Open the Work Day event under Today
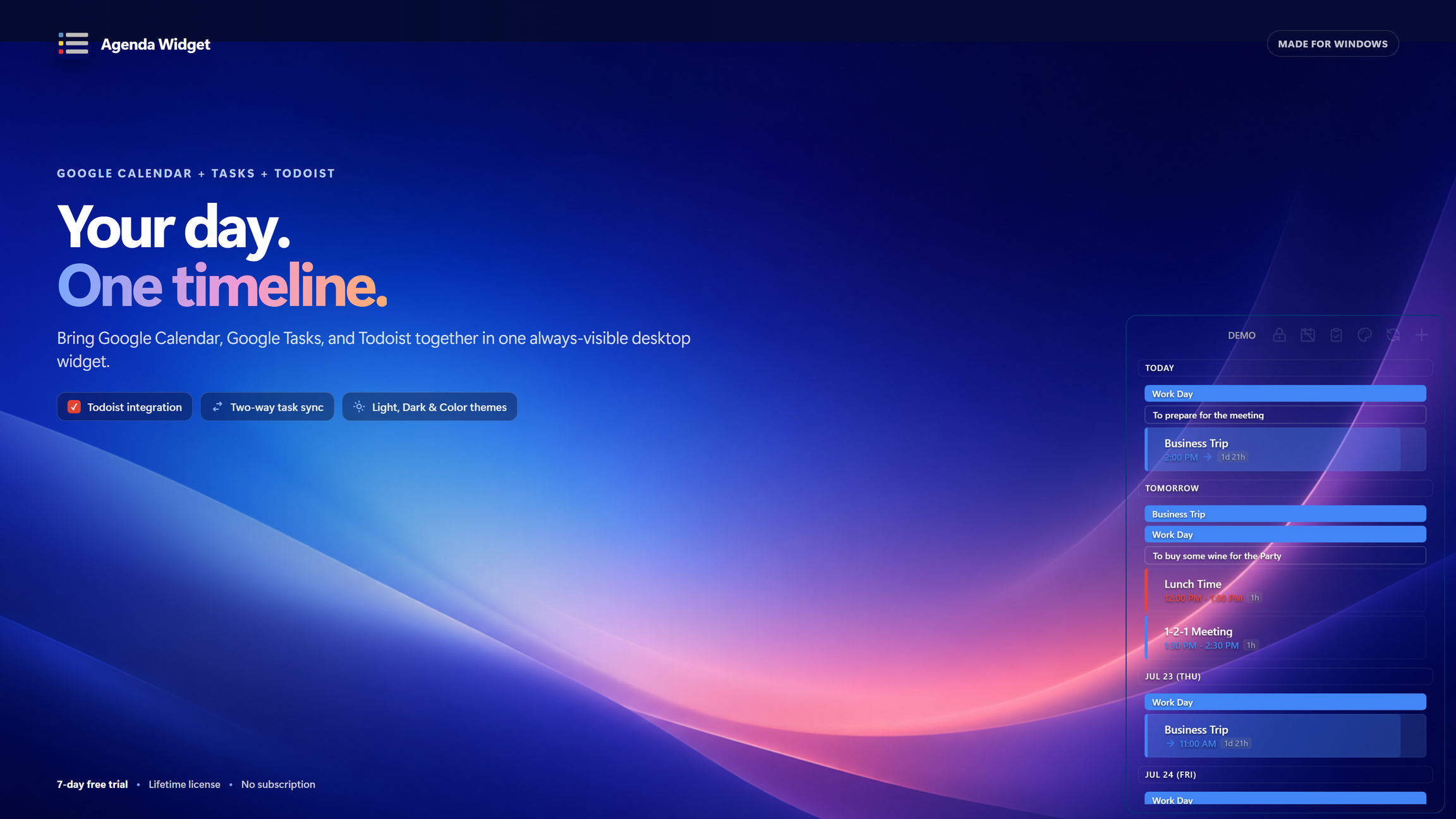The height and width of the screenshot is (819, 1456). coord(1285,394)
